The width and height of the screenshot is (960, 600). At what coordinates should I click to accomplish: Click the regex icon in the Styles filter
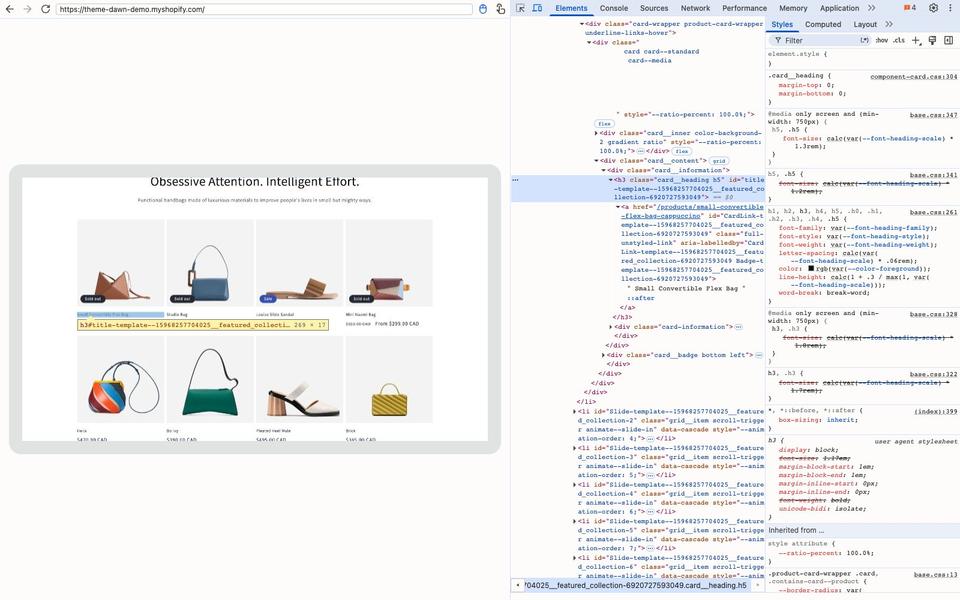pyautogui.click(x=864, y=40)
